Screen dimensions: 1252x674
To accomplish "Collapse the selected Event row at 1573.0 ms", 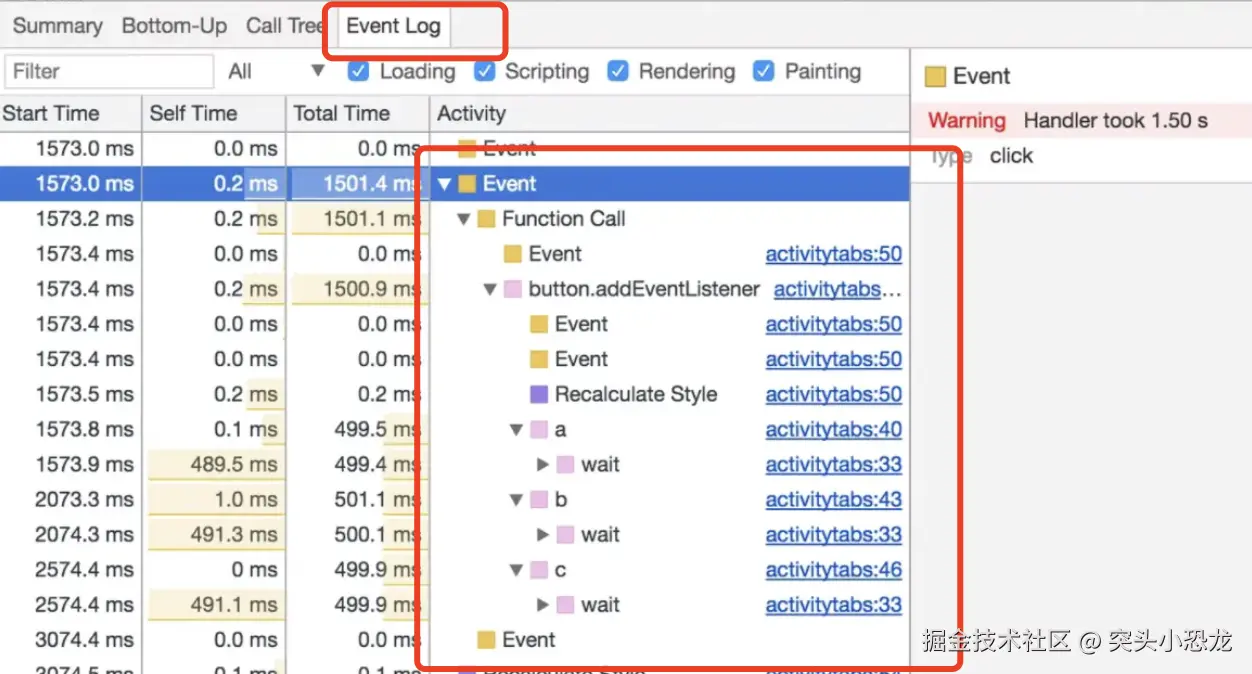I will tap(445, 184).
